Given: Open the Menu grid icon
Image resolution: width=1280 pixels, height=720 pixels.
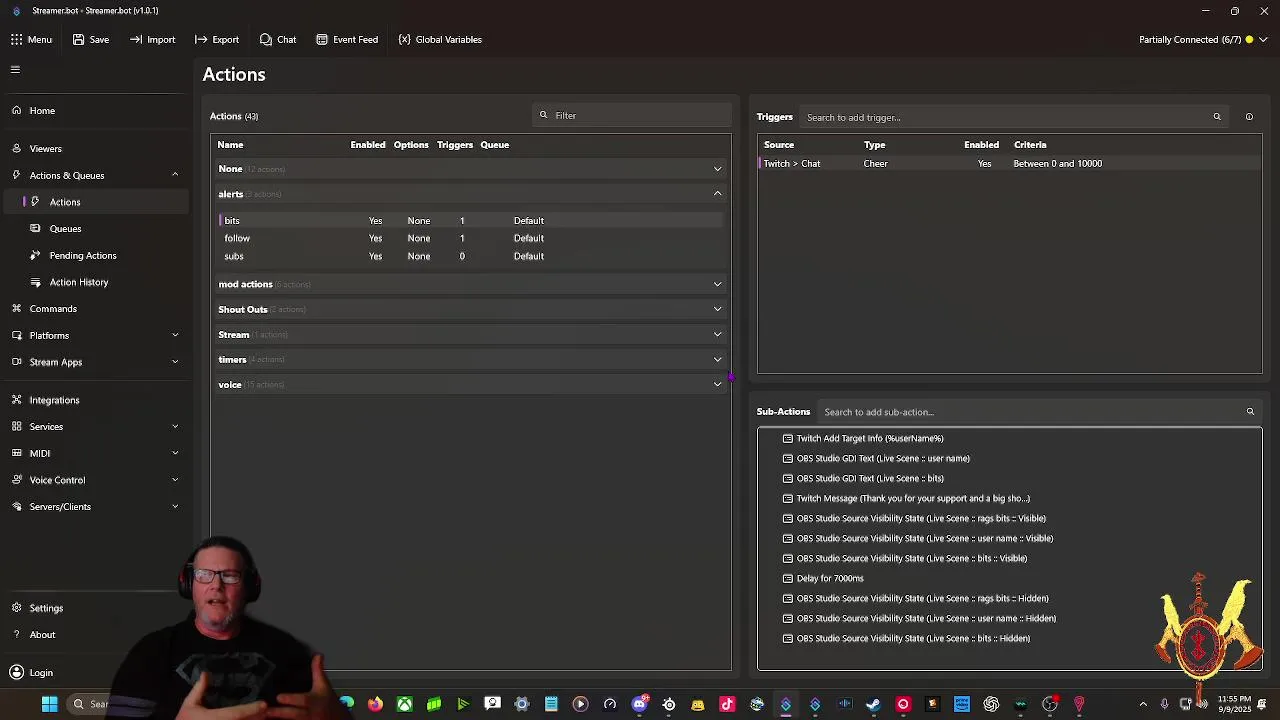Looking at the screenshot, I should click(x=17, y=39).
